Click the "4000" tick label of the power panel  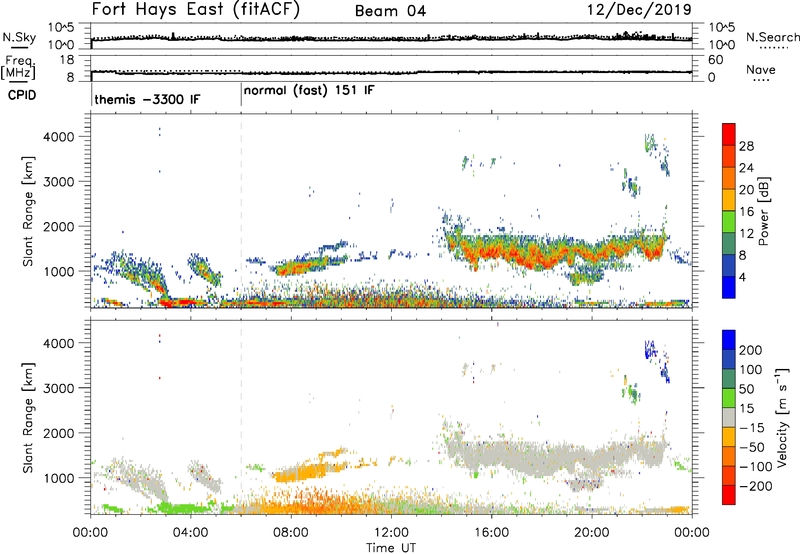click(58, 137)
